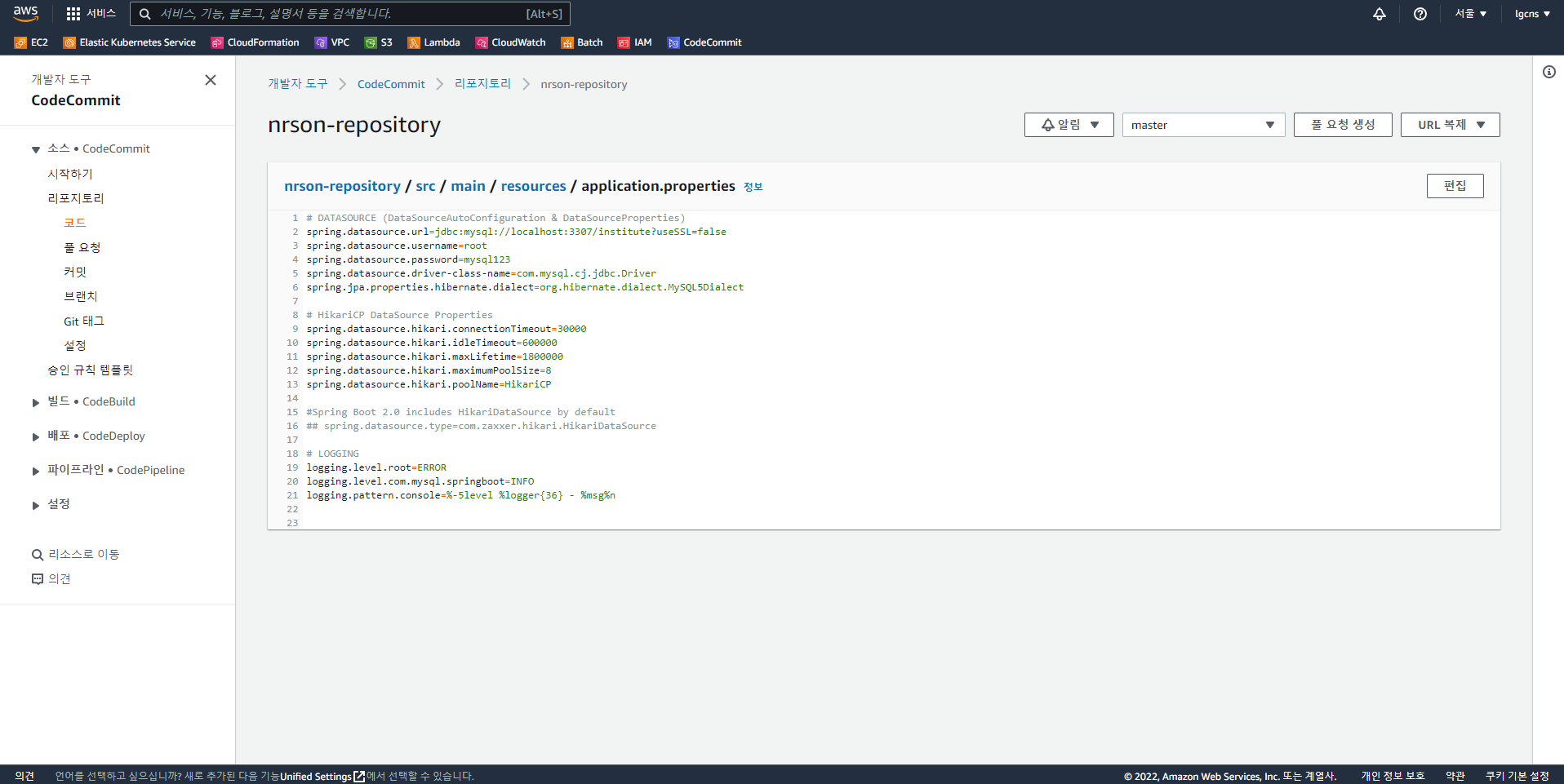
Task: Open IAM shortcut in favorites bar
Action: click(635, 42)
